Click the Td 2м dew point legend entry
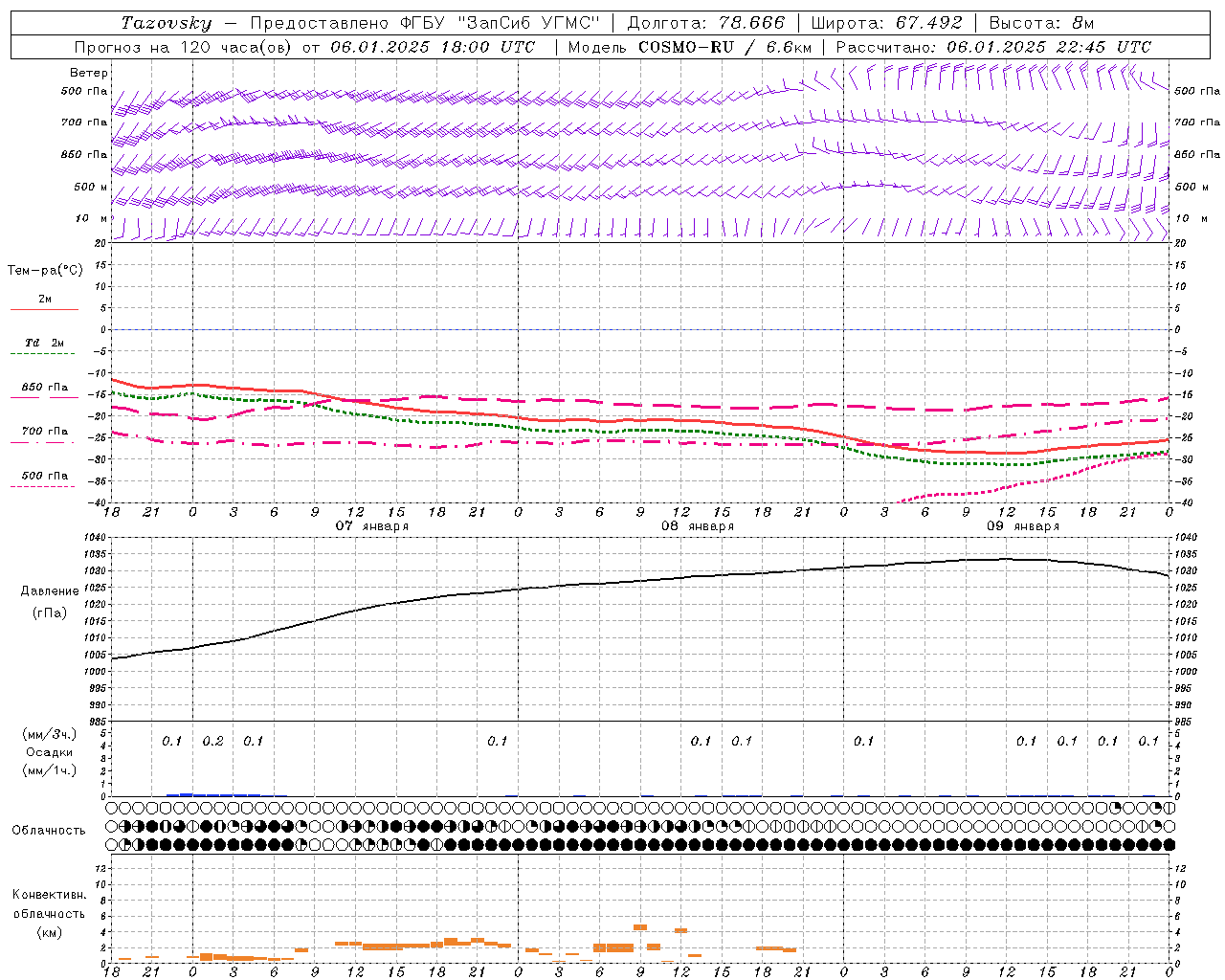Screen dimensions: 1225x980 [x=44, y=343]
